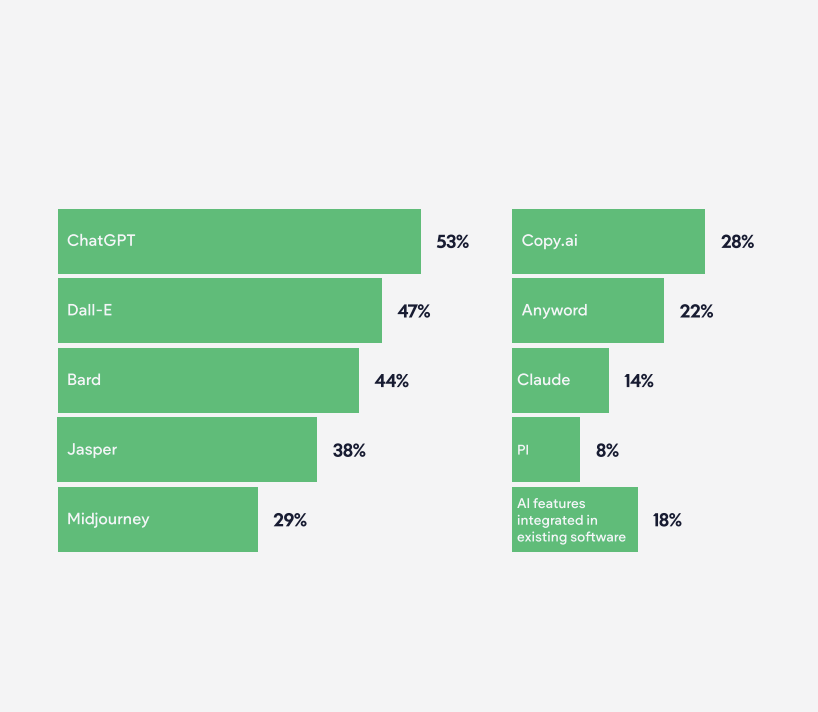Click the PI bar
Image resolution: width=818 pixels, height=712 pixels.
click(x=546, y=450)
